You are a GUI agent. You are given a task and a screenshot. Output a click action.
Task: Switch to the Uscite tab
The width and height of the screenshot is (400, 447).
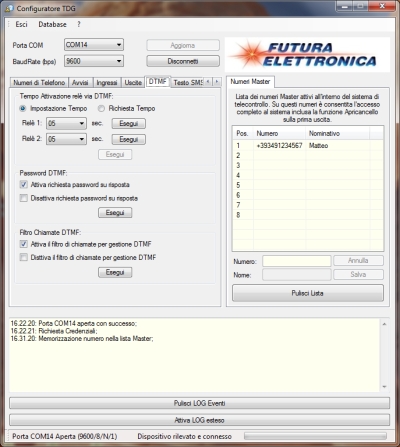133,82
